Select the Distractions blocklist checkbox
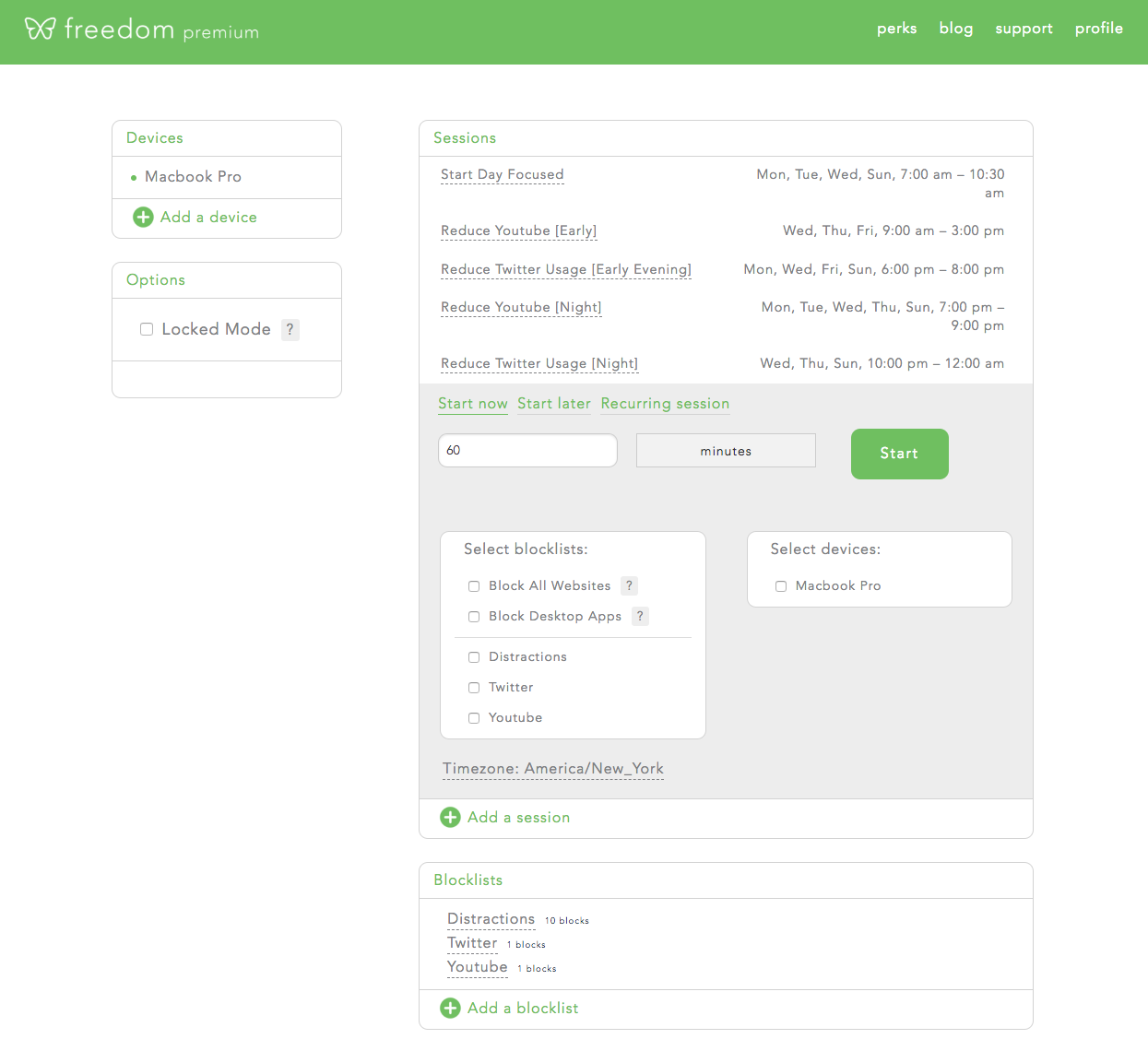 (474, 657)
